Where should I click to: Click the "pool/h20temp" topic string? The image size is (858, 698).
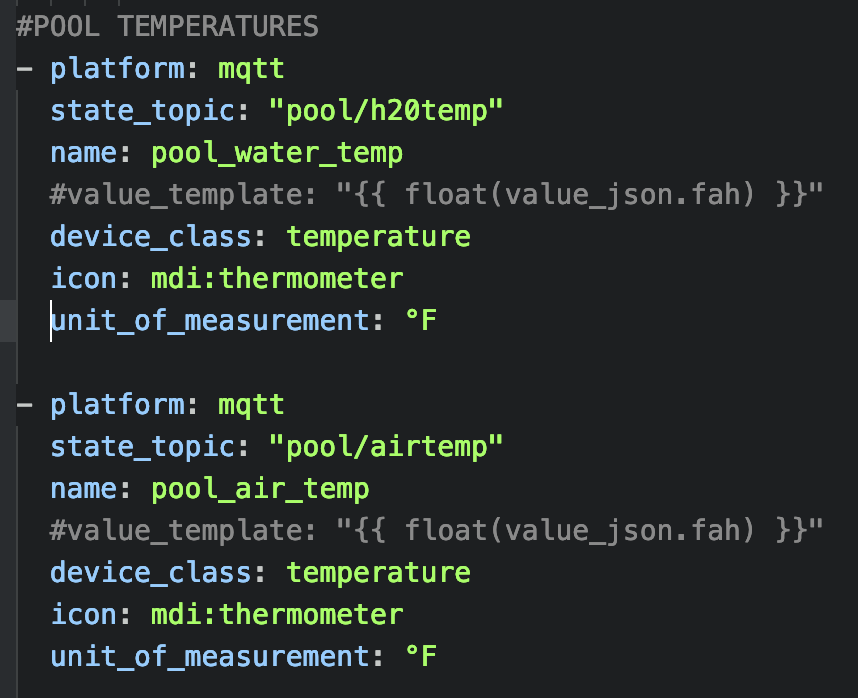coord(386,111)
